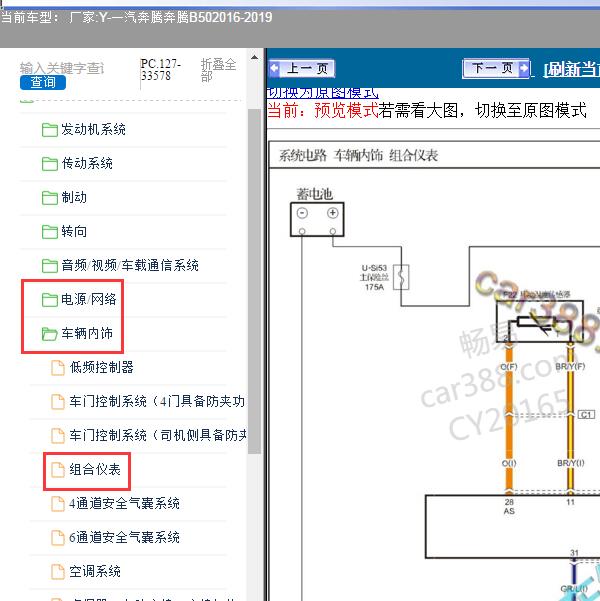Click the page icon beside 空调系统

pos(58,572)
